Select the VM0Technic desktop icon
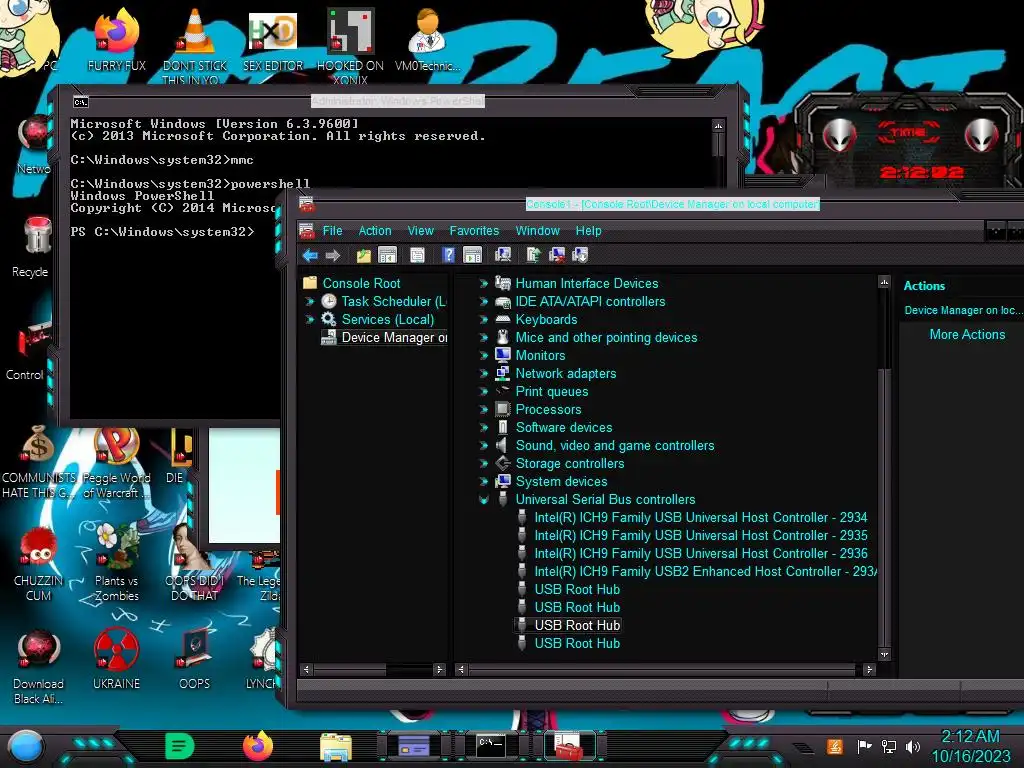This screenshot has width=1024, height=768. tap(427, 40)
